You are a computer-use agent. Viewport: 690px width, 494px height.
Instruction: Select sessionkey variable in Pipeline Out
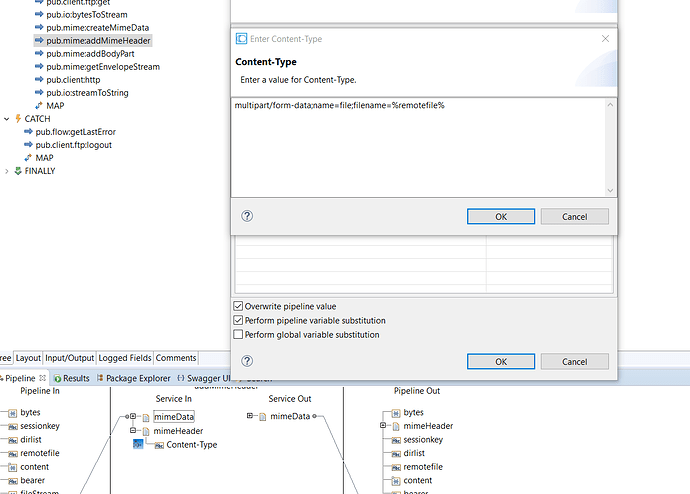pos(423,439)
